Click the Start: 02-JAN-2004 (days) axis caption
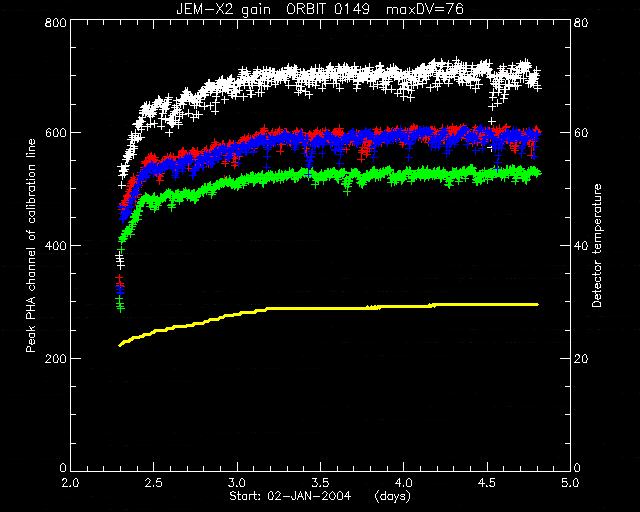The image size is (640, 512). point(320,496)
